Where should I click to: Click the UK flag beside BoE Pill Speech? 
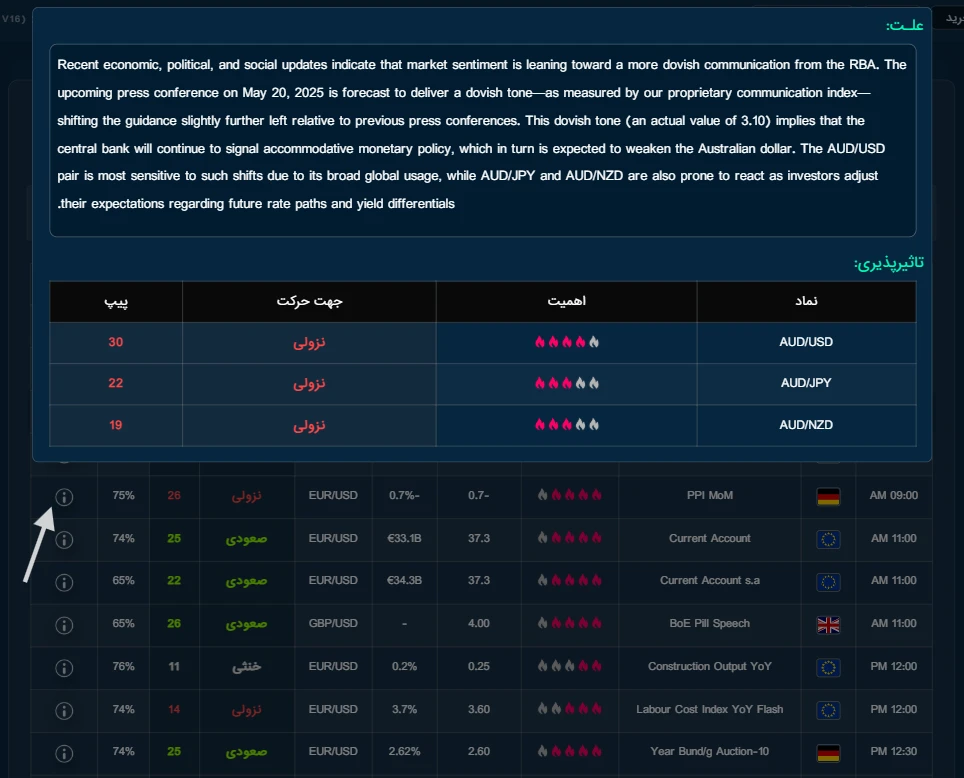point(828,624)
